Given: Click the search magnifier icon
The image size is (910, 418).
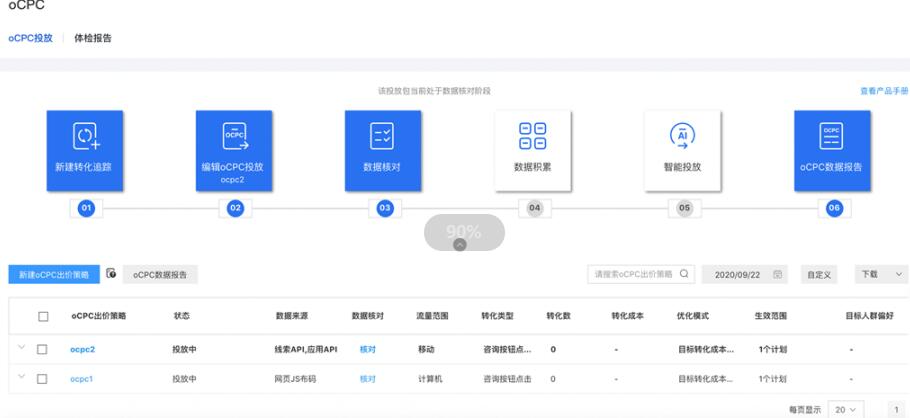Looking at the screenshot, I should [684, 274].
